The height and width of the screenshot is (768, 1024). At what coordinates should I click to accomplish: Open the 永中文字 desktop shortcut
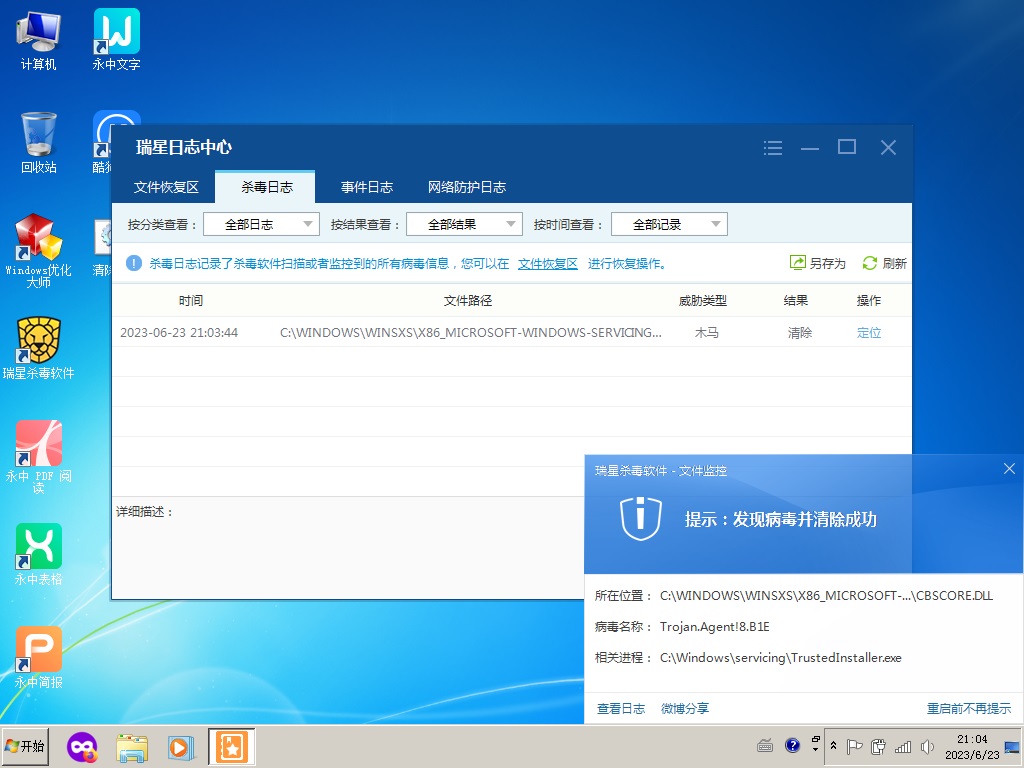(x=116, y=40)
